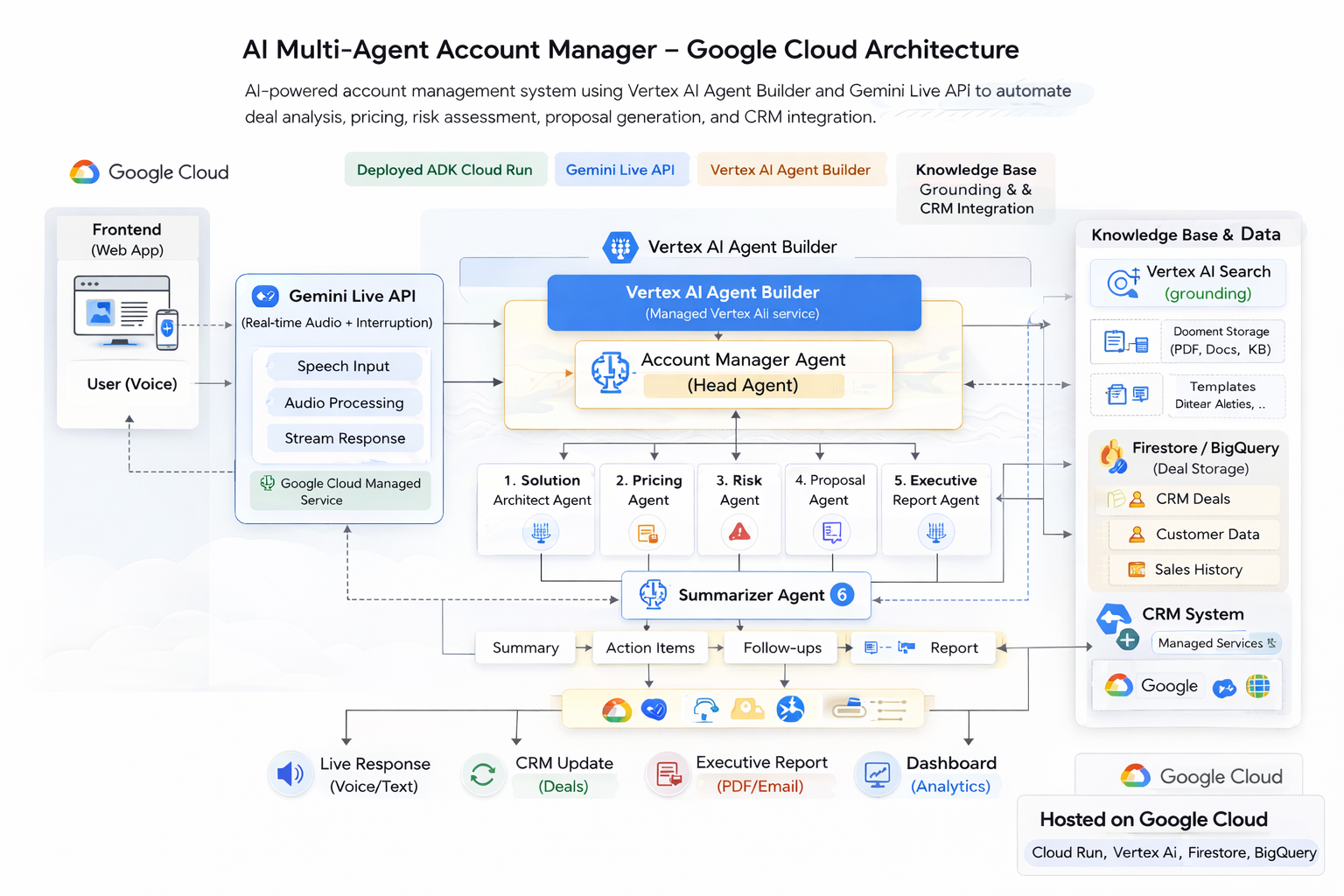This screenshot has width=1344, height=896.
Task: Click the Executive Report document icon
Action: (668, 773)
